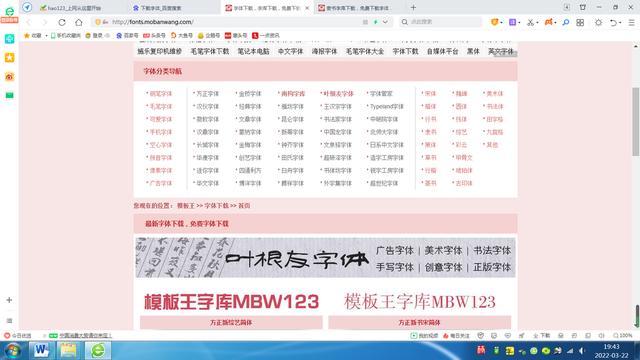This screenshot has height=360, width=640.
Task: Click the download 下载 status bar icon
Action: tap(542, 336)
